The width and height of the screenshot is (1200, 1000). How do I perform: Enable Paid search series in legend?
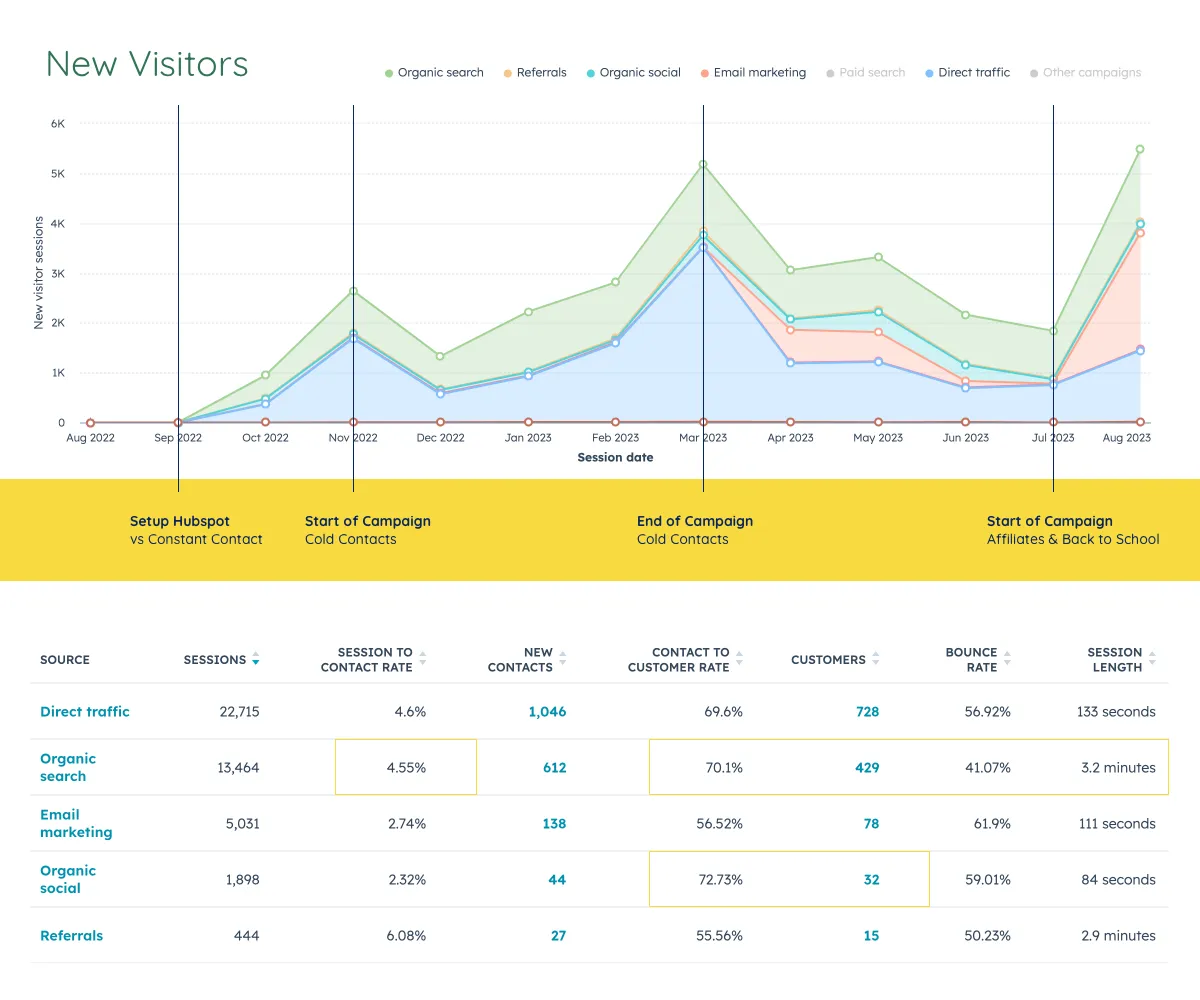click(x=866, y=73)
